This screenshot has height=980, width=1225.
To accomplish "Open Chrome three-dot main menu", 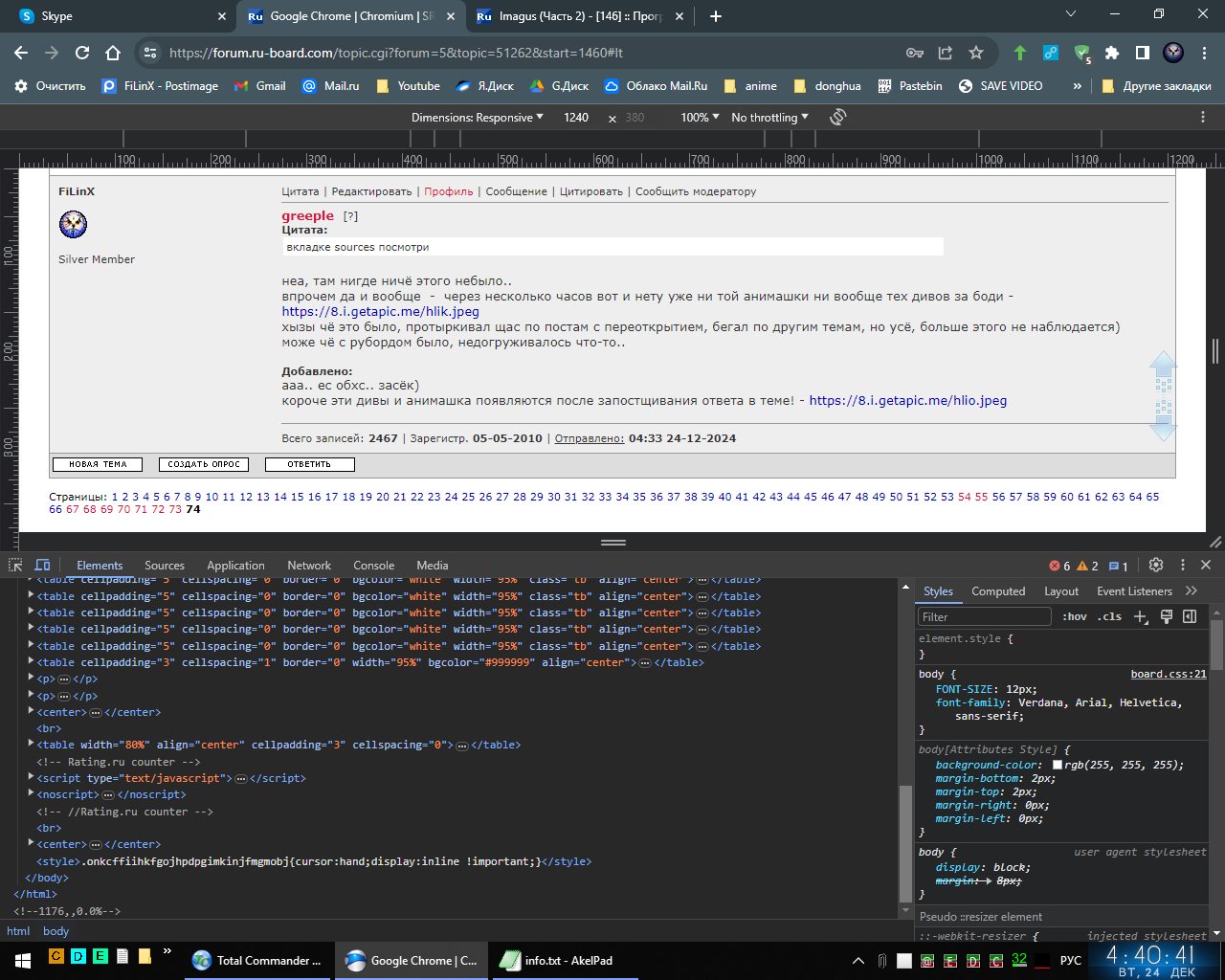I will (x=1204, y=53).
